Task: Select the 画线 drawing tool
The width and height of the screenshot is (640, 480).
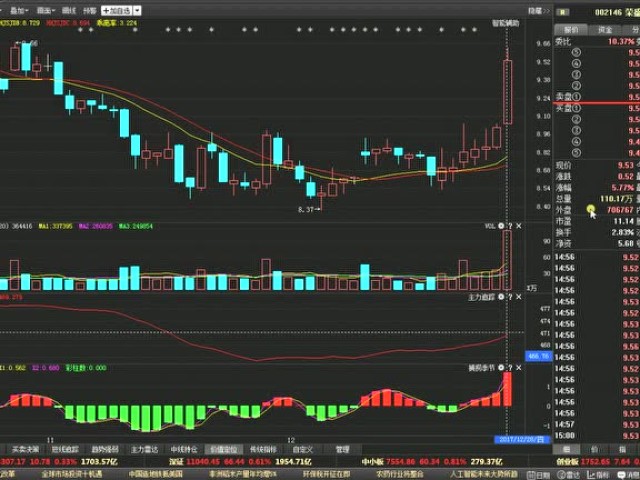Action: tap(69, 10)
